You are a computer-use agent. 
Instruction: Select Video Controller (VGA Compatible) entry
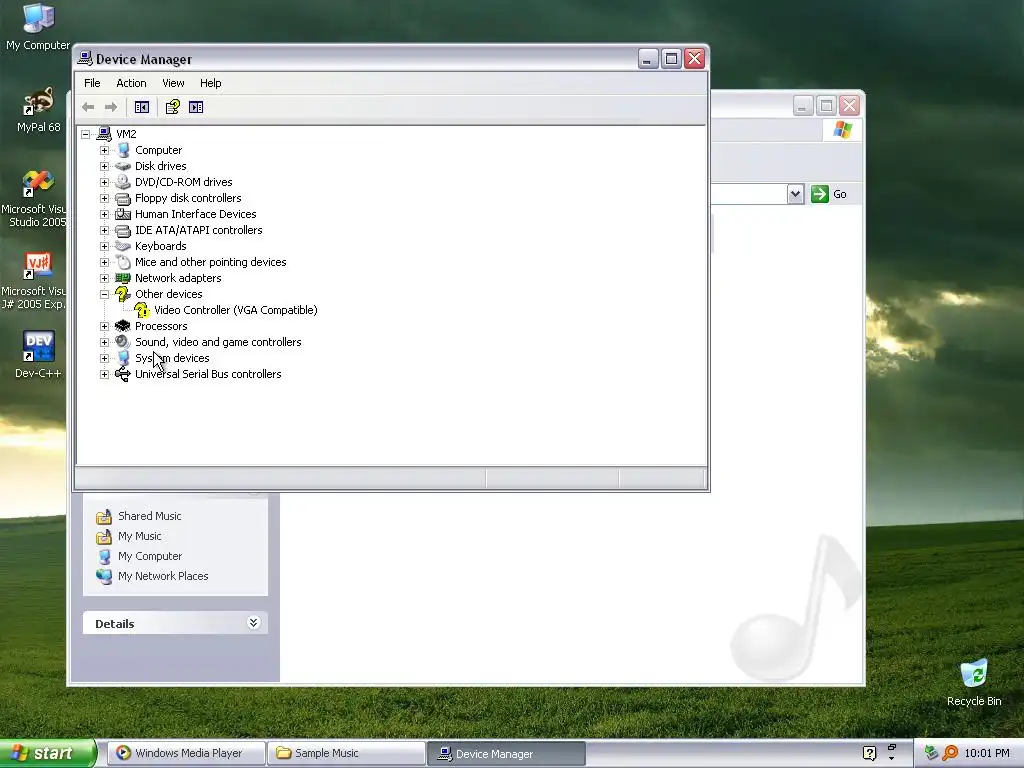[x=236, y=310]
